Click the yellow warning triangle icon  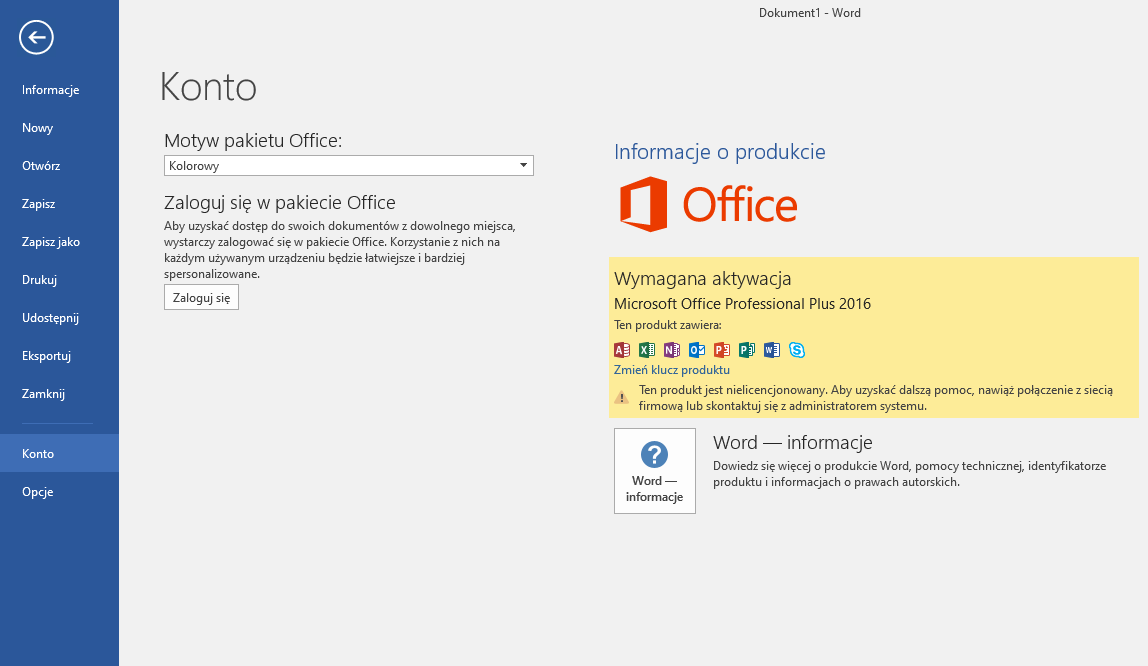pyautogui.click(x=622, y=397)
